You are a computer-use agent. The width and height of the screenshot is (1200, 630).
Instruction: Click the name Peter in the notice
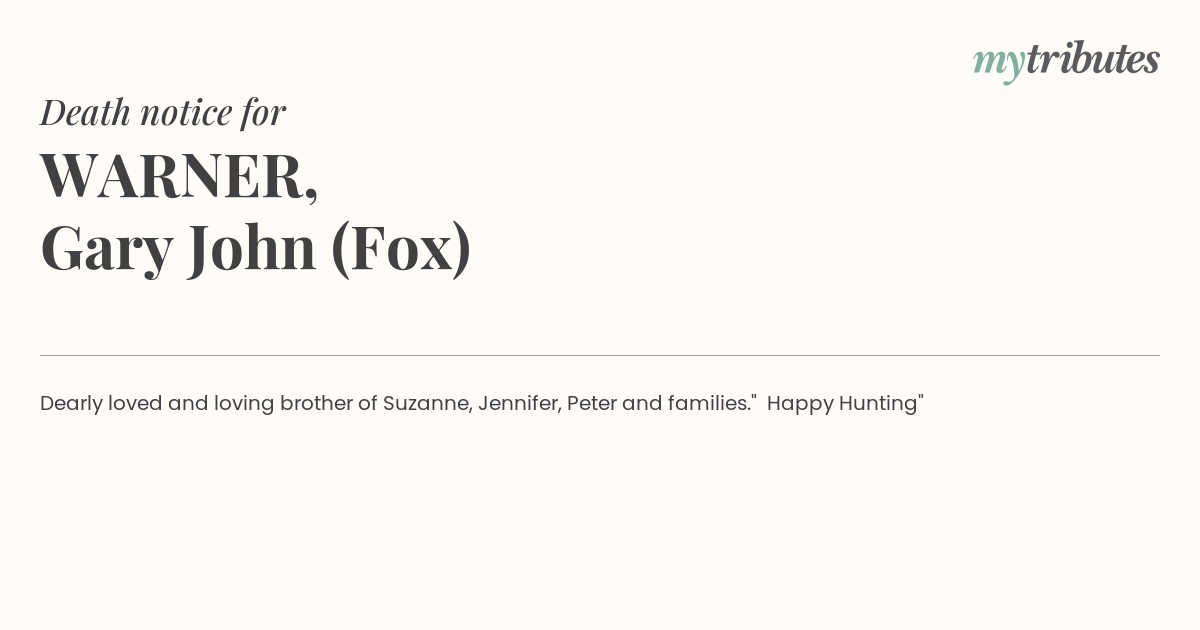click(x=591, y=403)
